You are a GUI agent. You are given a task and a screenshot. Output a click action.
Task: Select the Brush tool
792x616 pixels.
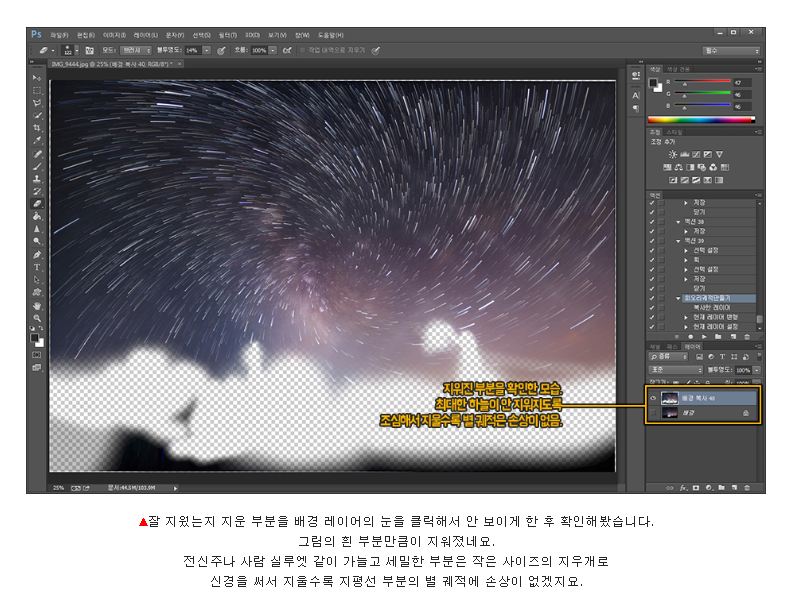coord(37,166)
